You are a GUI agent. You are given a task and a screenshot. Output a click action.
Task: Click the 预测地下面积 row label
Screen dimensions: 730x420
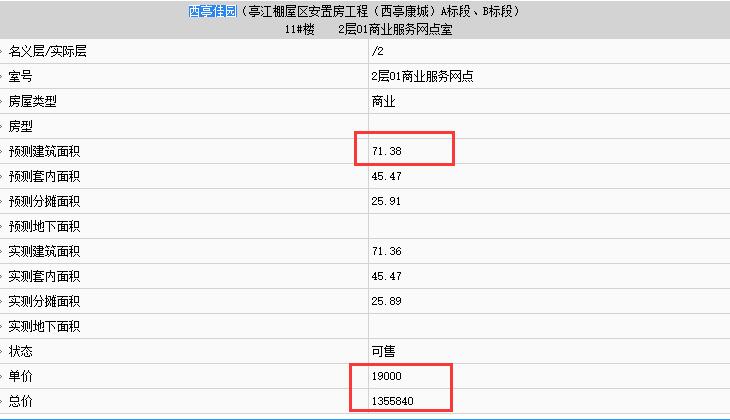point(44,226)
